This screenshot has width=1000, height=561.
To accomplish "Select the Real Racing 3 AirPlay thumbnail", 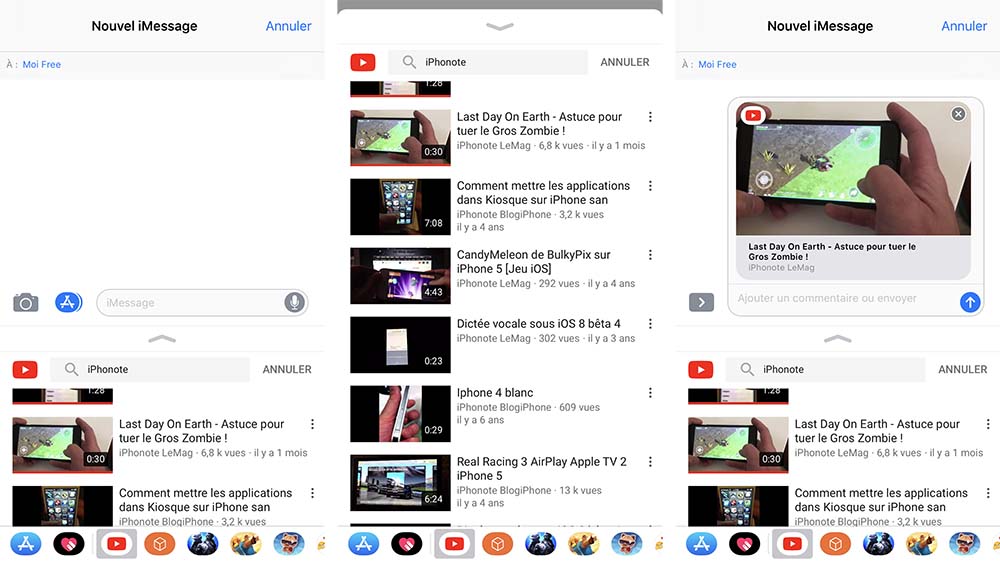I will pos(401,483).
